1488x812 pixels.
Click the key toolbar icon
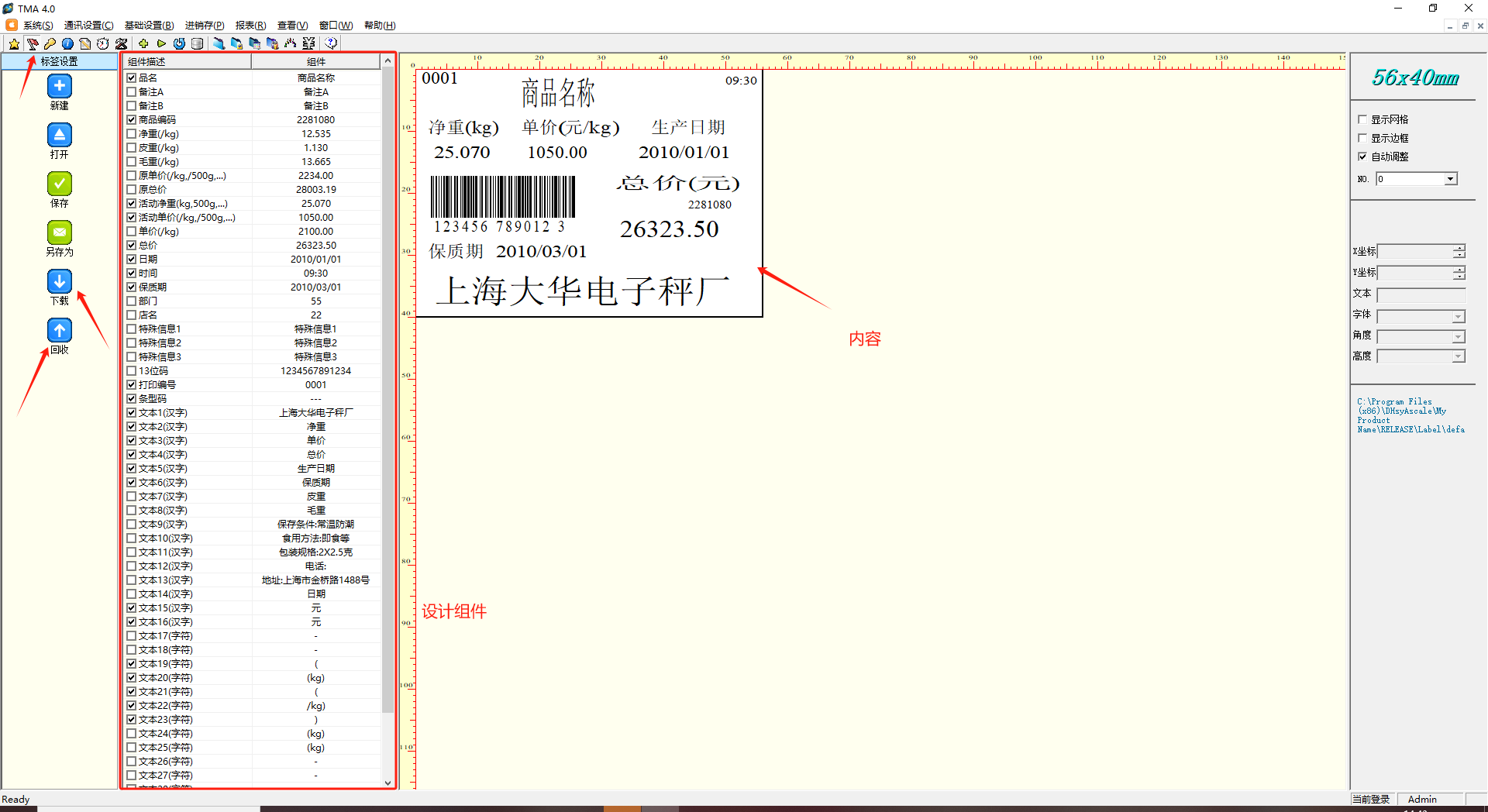coord(50,43)
